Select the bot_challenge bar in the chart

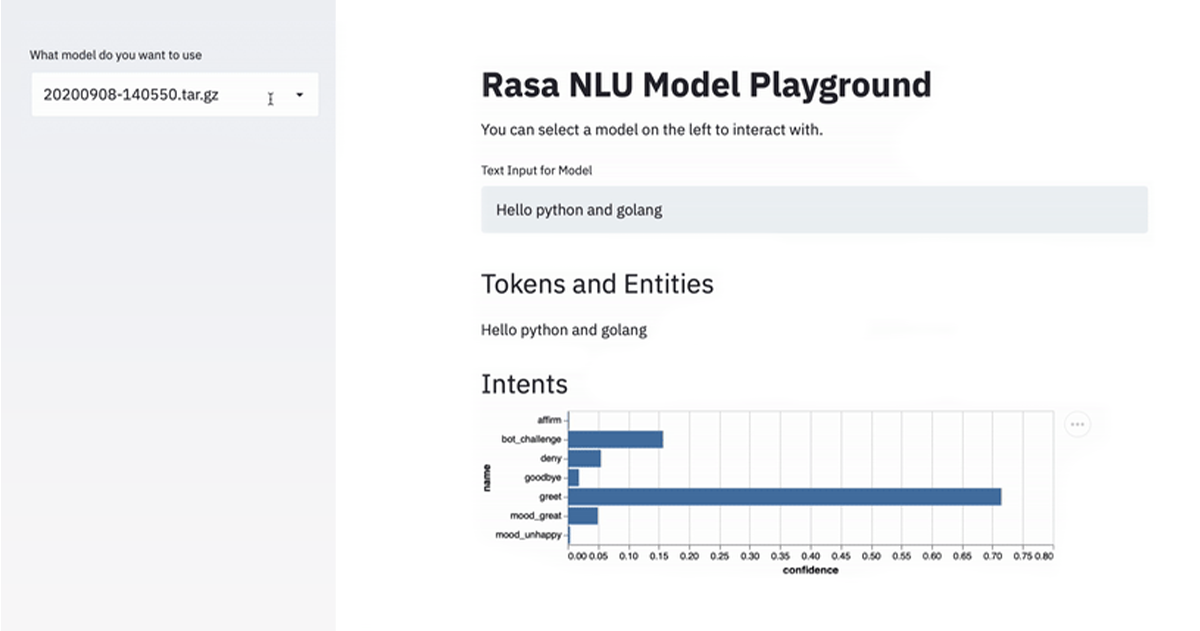point(615,439)
